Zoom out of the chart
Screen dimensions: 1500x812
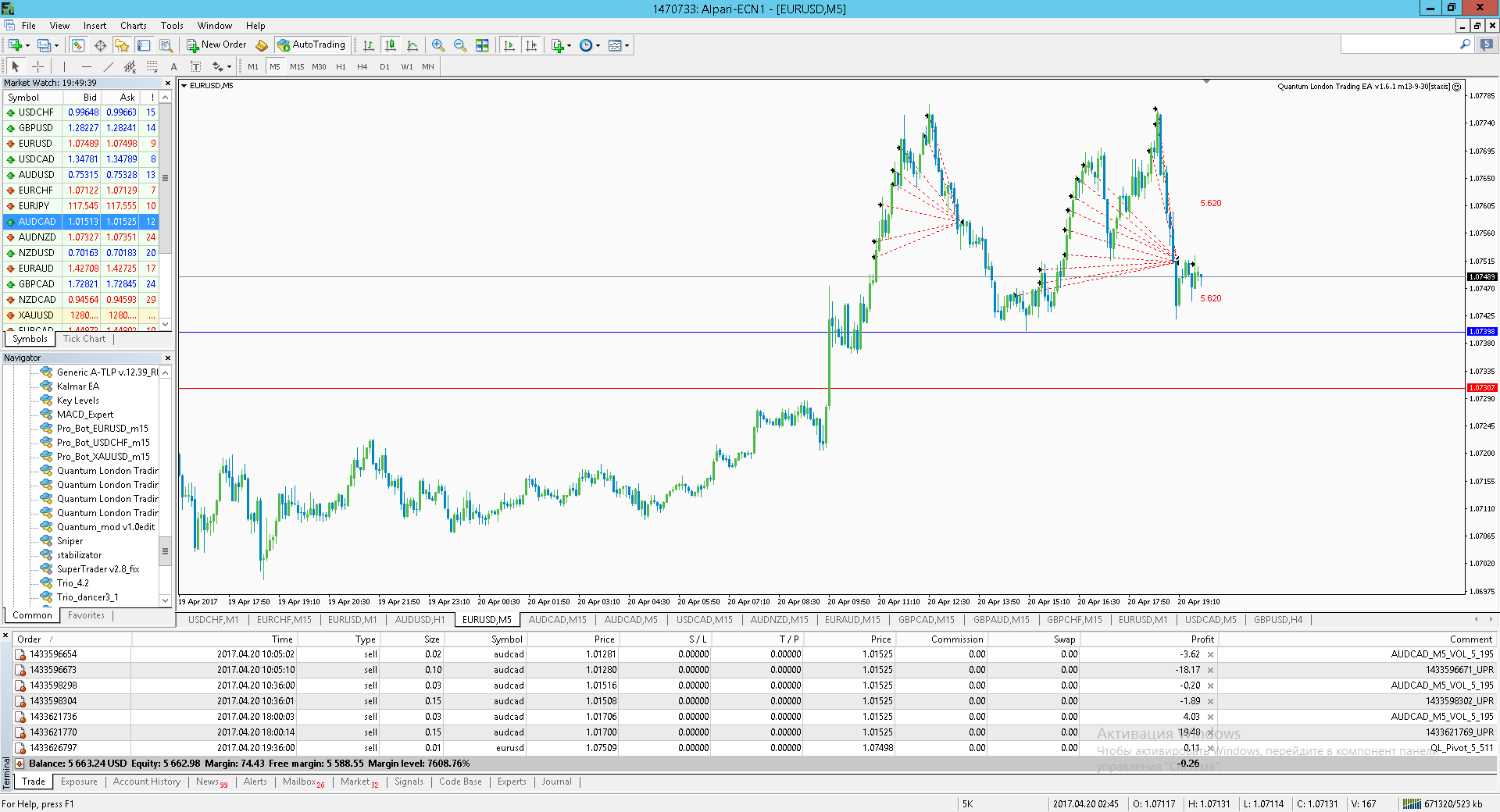[460, 45]
